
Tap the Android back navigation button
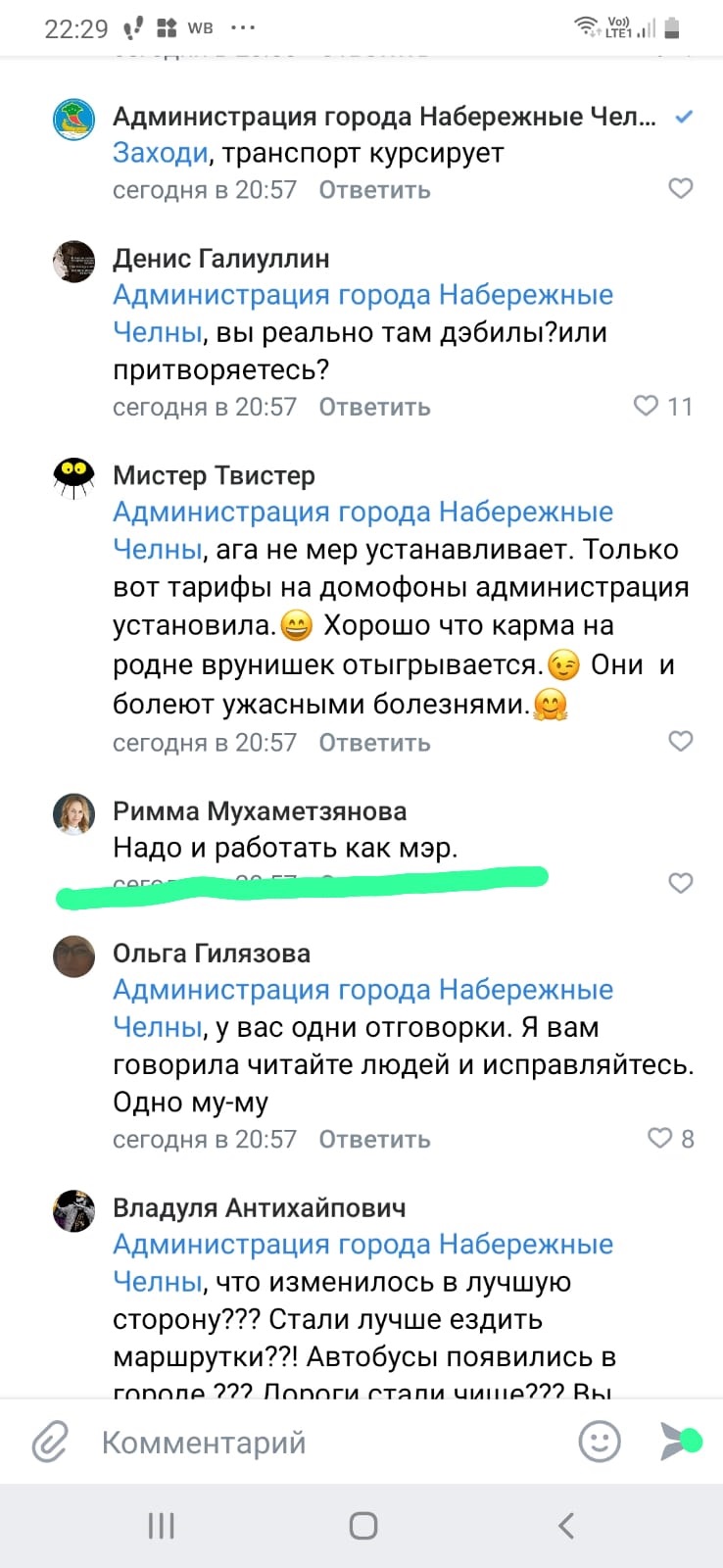tap(565, 1526)
